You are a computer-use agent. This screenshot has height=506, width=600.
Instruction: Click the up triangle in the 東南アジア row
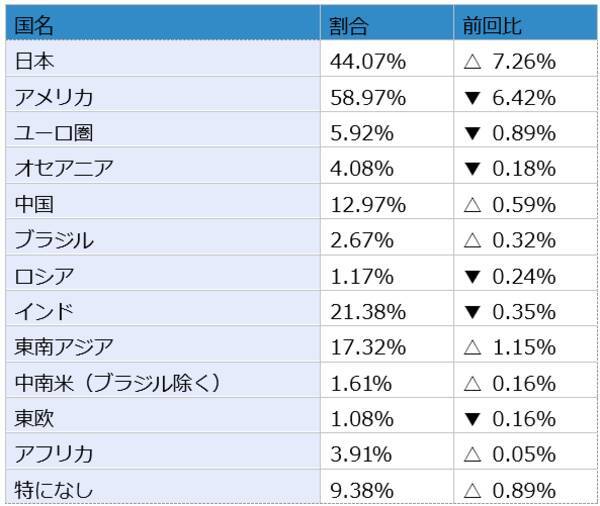point(473,347)
